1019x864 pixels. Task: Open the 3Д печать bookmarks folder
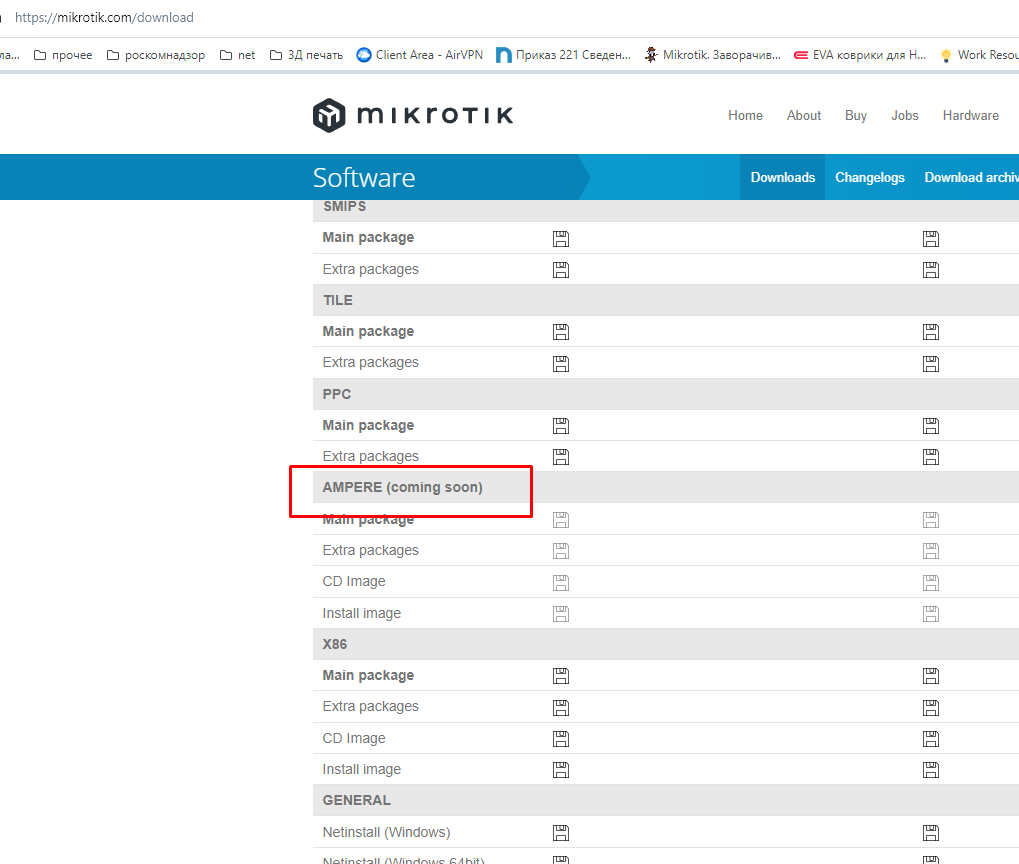306,55
